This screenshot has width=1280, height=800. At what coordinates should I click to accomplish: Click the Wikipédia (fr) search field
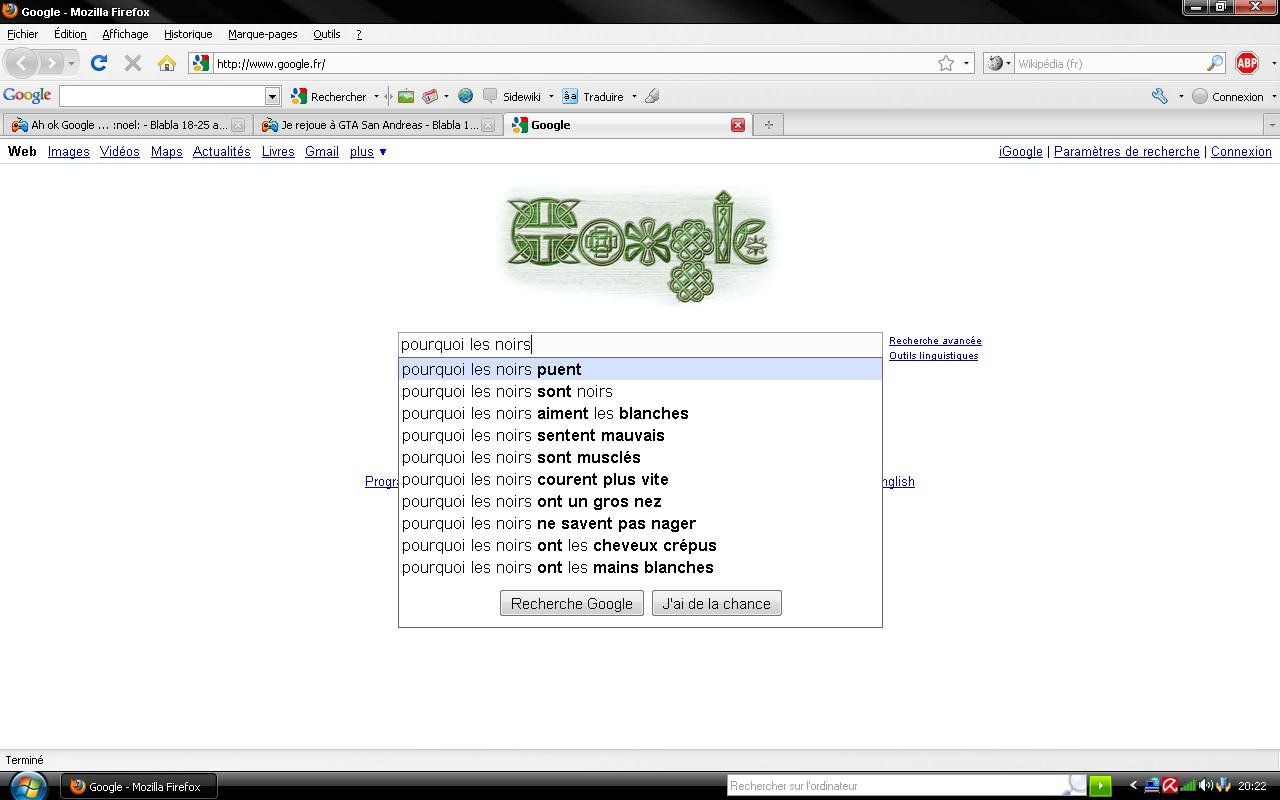[x=1108, y=63]
